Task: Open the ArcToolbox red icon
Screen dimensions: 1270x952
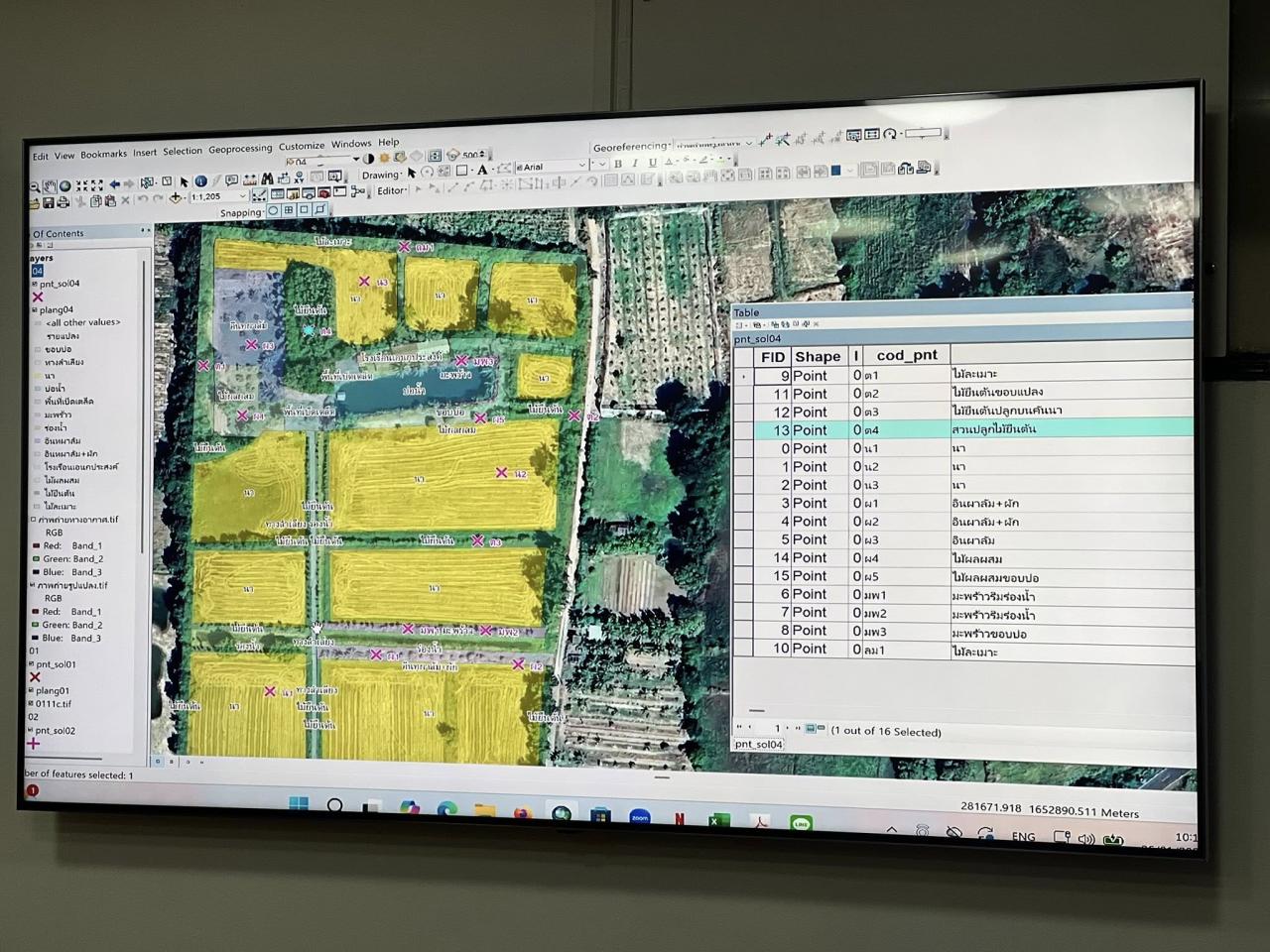Action: tap(323, 193)
